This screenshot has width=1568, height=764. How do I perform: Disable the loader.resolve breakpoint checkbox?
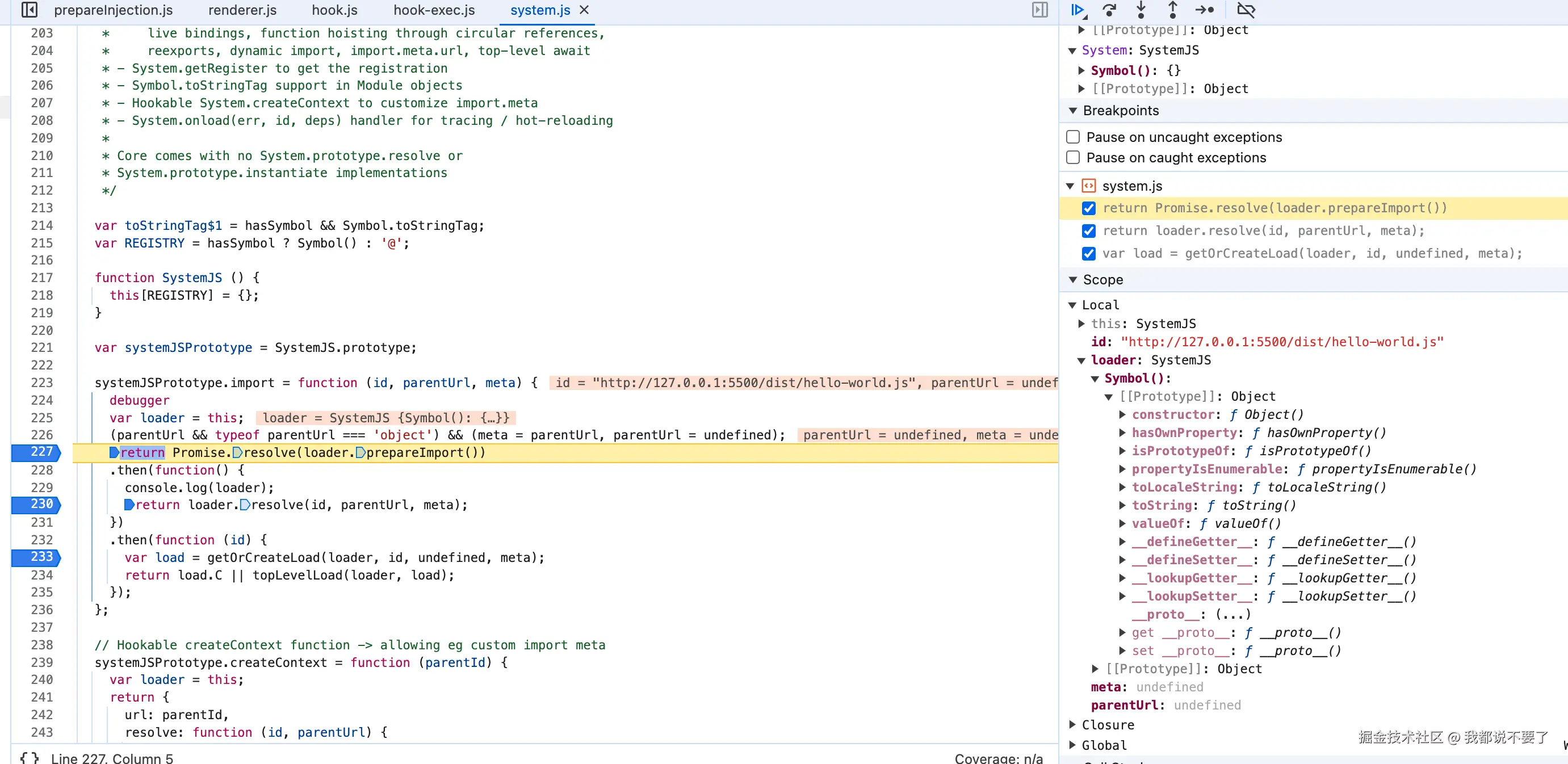[x=1089, y=230]
